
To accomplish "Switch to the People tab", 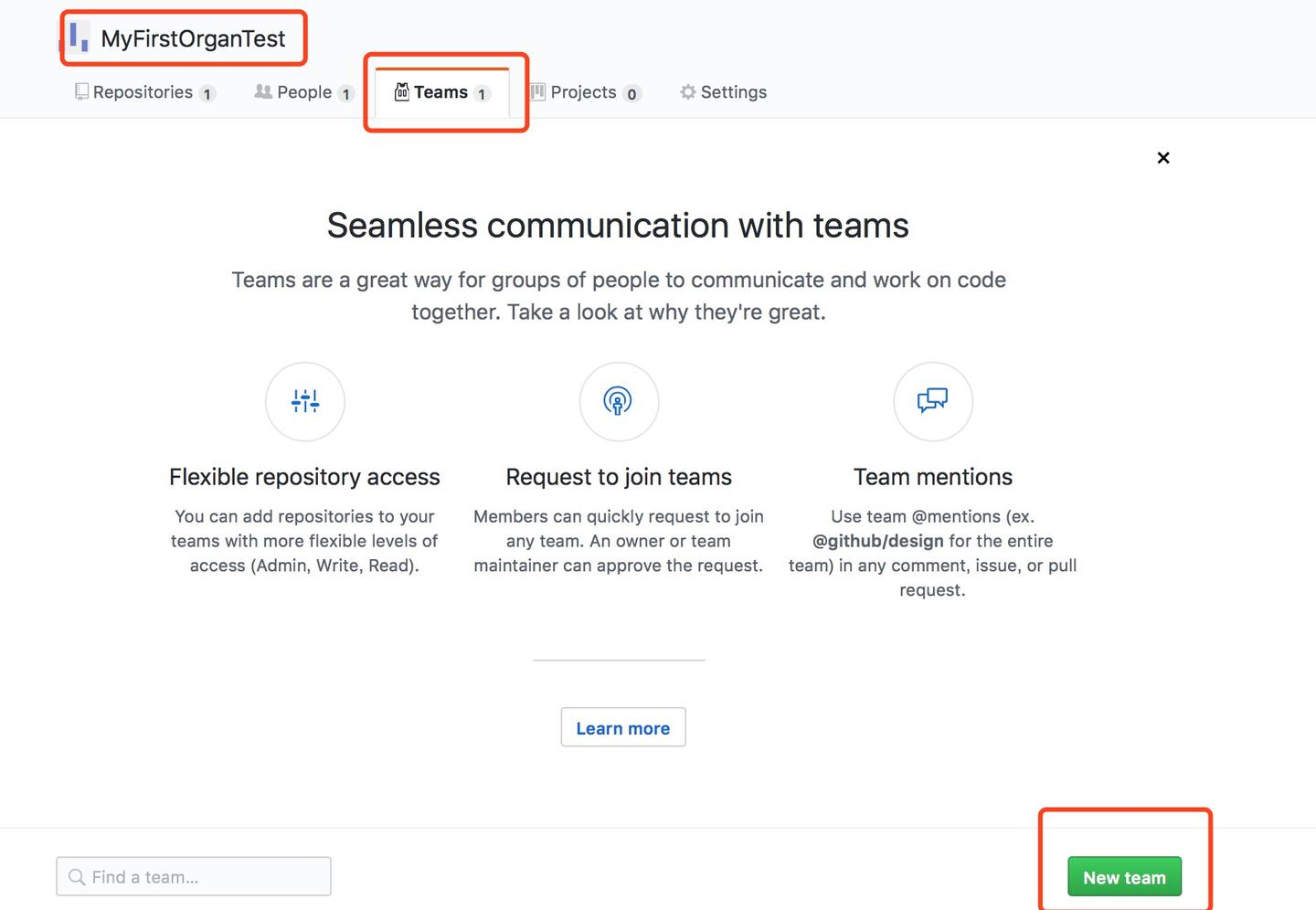I will [x=304, y=92].
